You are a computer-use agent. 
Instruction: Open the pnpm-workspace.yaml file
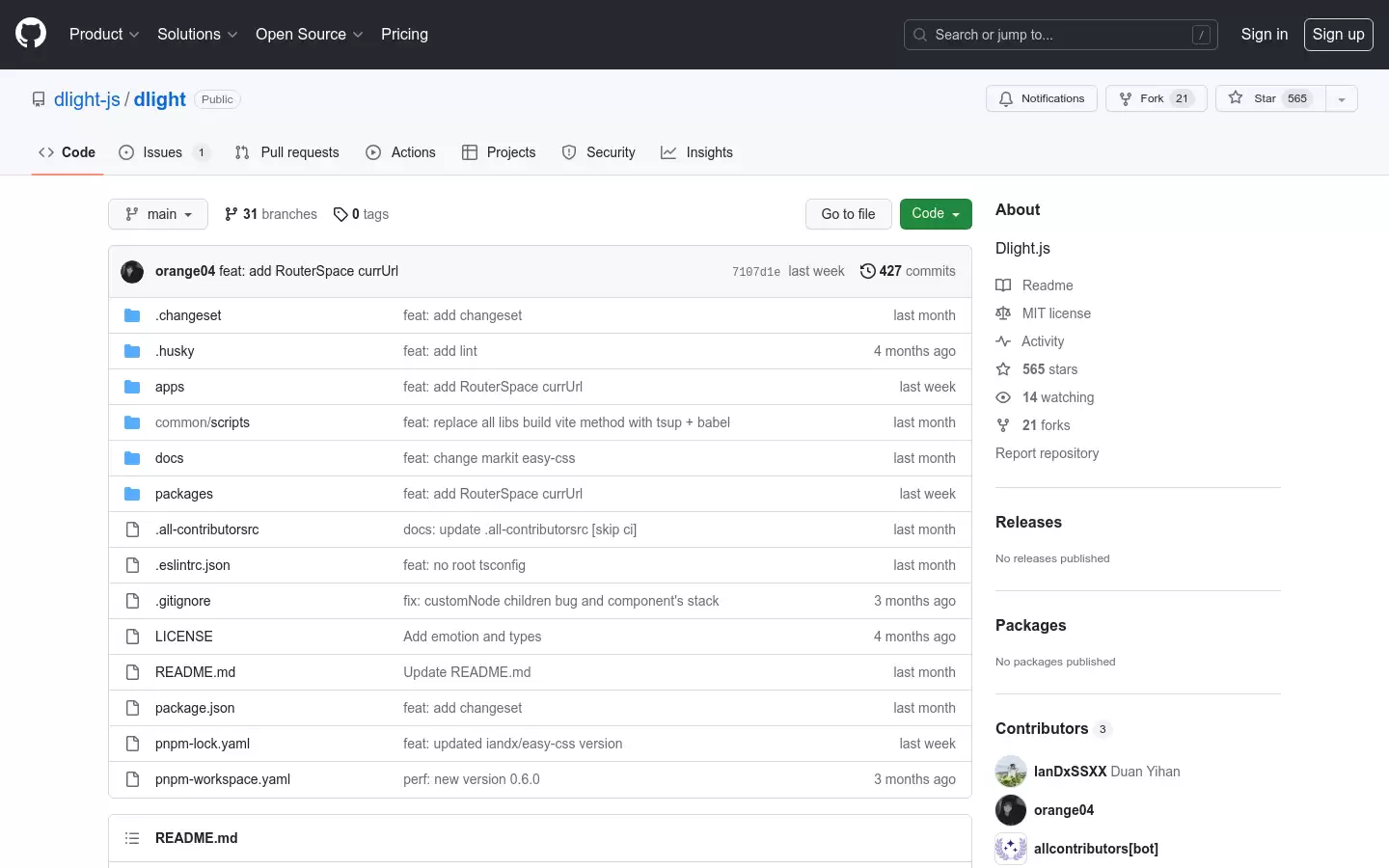223,779
